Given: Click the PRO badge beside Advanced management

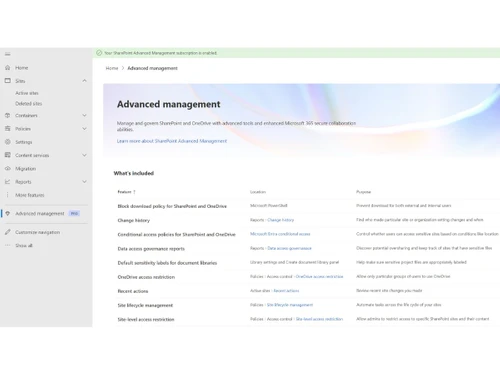Looking at the screenshot, I should click(x=74, y=213).
